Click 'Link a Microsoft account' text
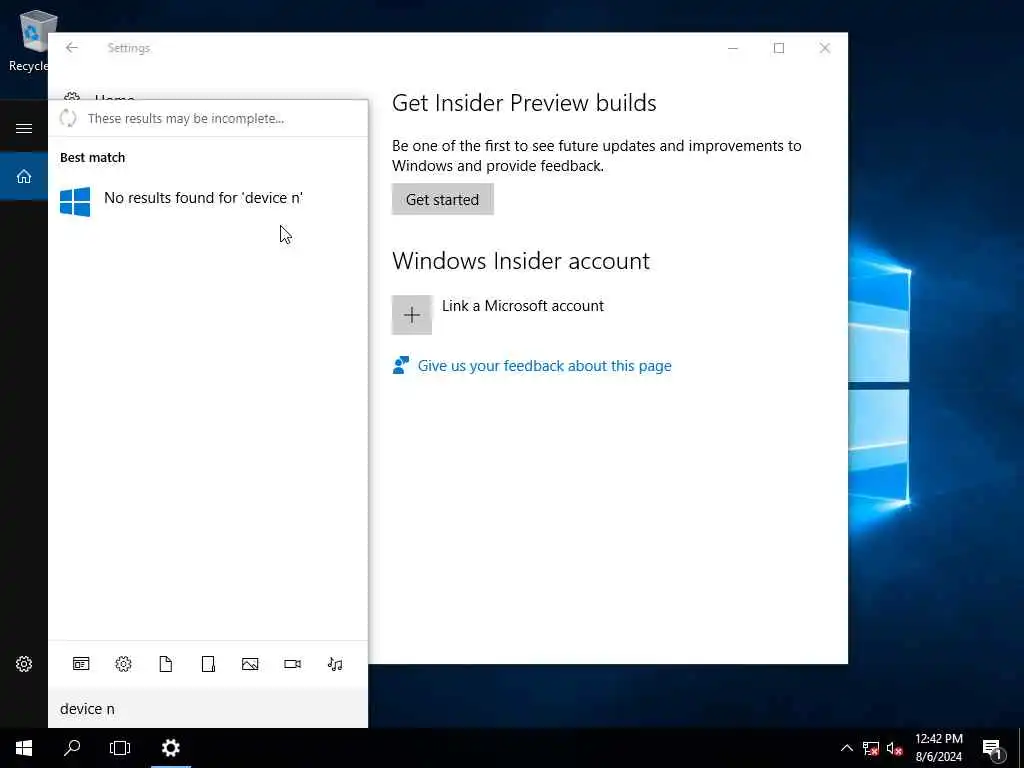Screen dimensions: 1024x768 tap(522, 306)
